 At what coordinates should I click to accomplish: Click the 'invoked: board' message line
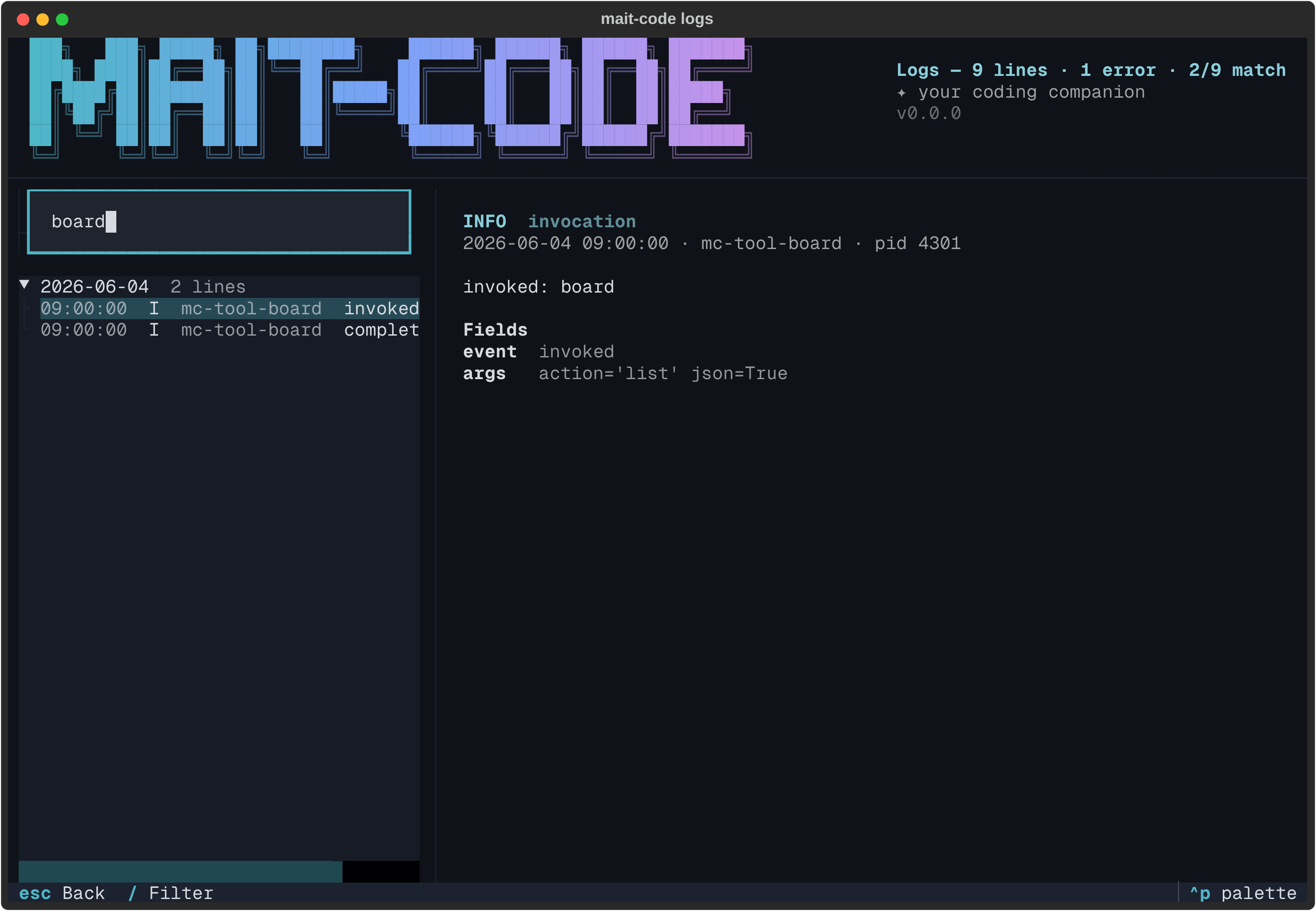pyautogui.click(x=538, y=287)
